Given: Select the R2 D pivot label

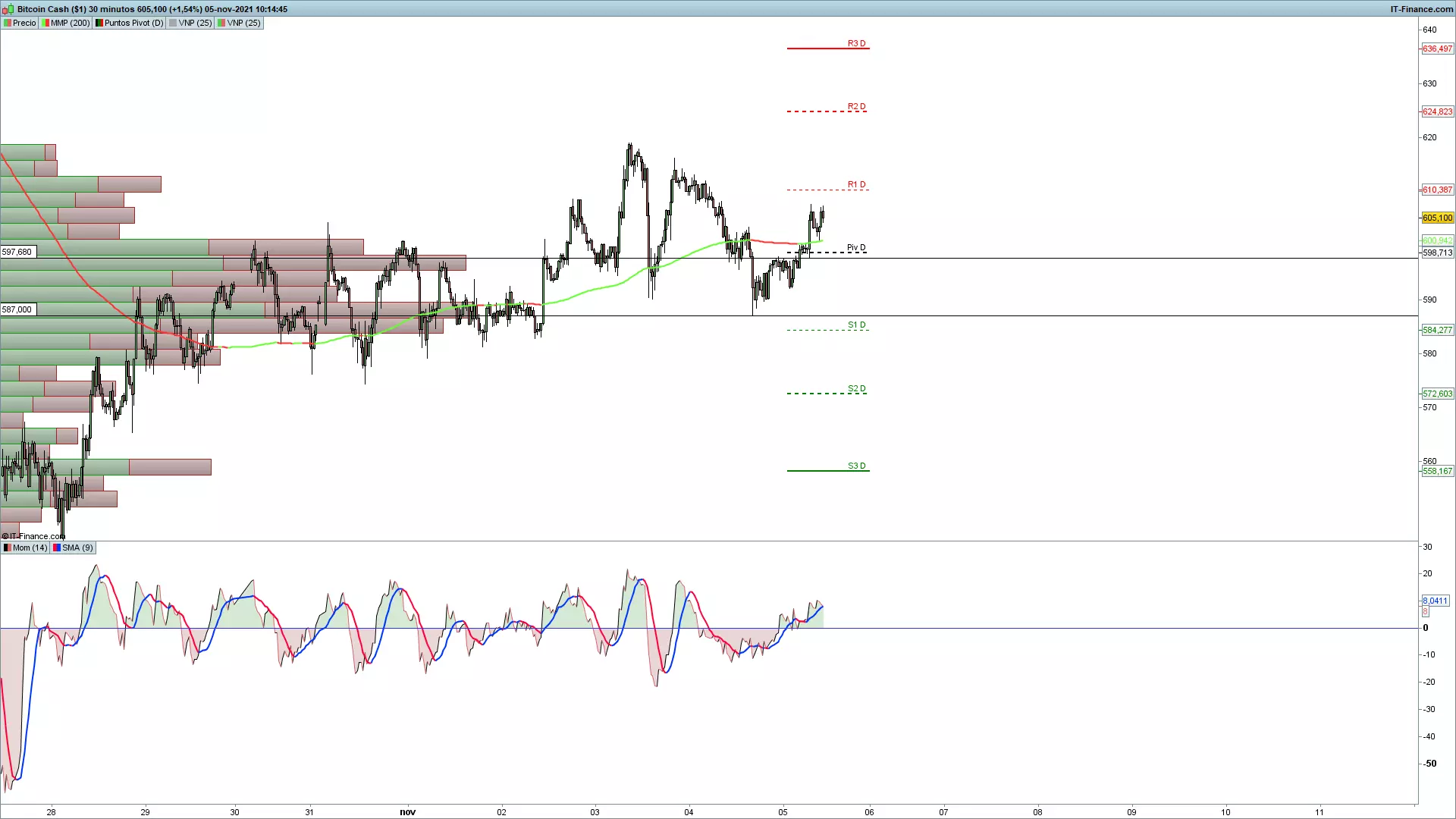Looking at the screenshot, I should click(x=856, y=106).
